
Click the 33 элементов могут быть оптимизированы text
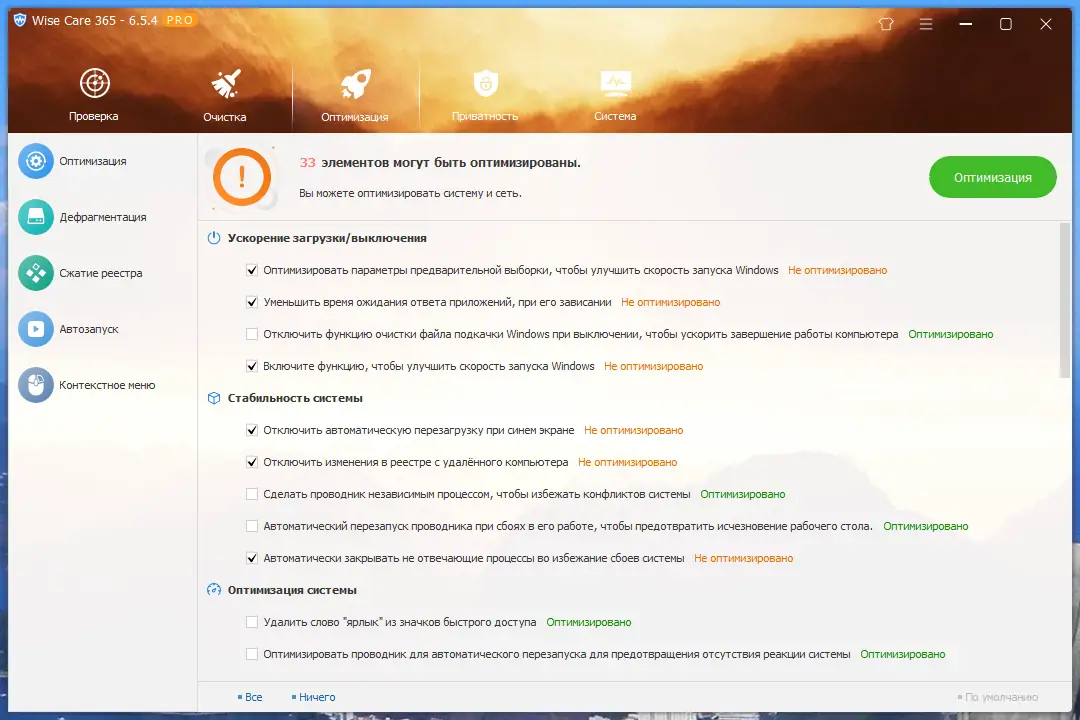(440, 163)
